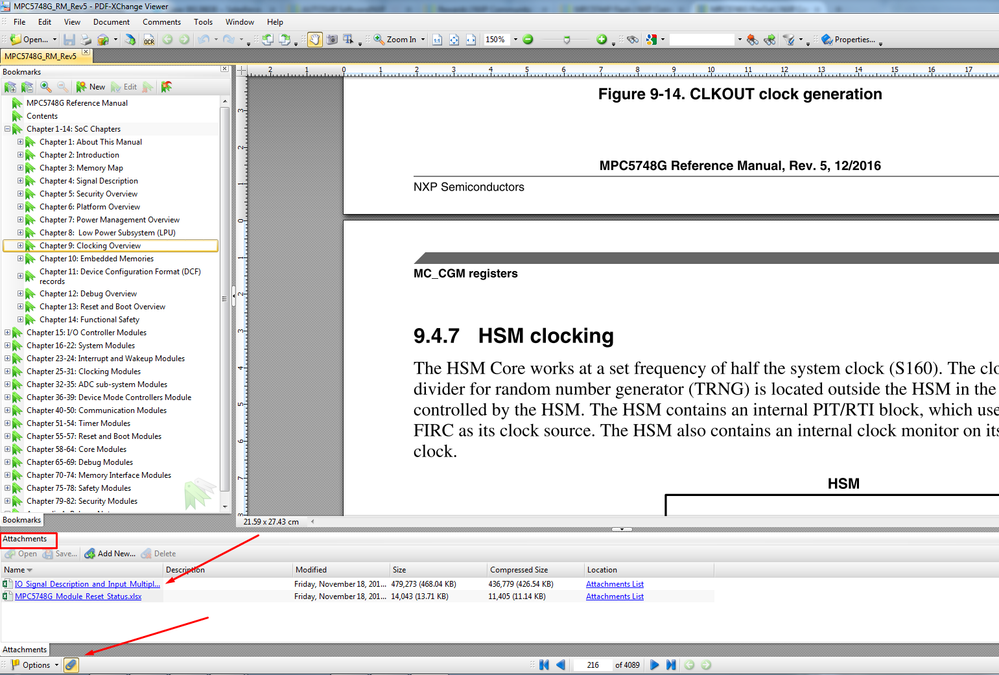Go to the next page arrow
The height and width of the screenshot is (675, 999).
coord(654,665)
